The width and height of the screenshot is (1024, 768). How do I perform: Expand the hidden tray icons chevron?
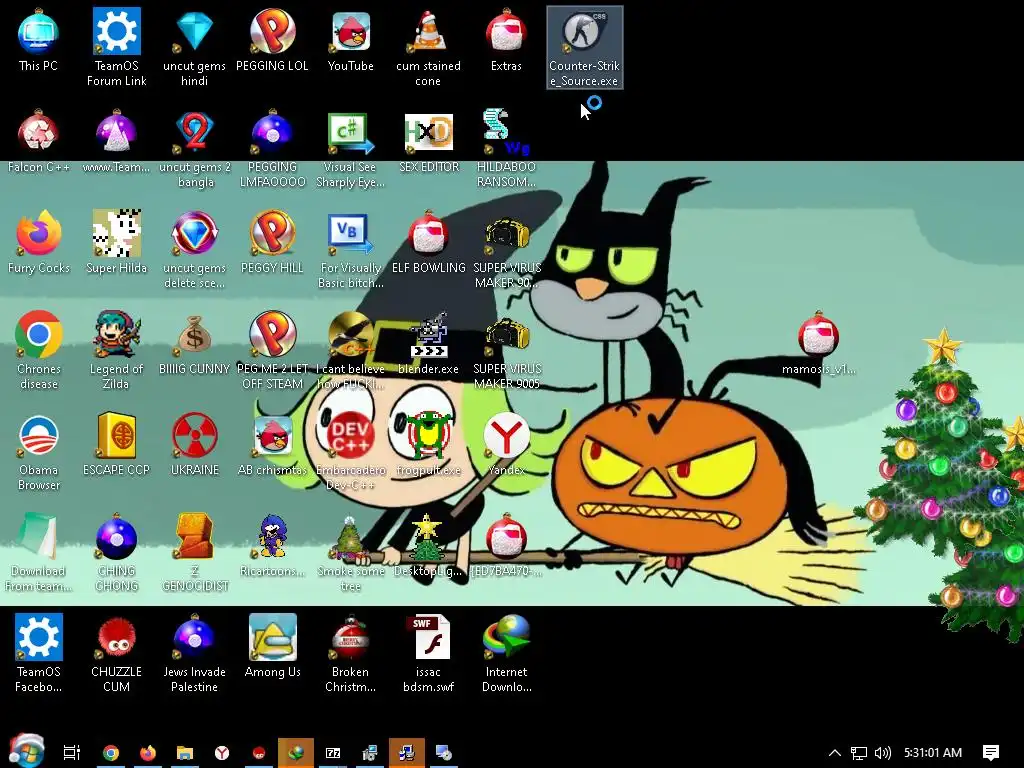[x=835, y=753]
